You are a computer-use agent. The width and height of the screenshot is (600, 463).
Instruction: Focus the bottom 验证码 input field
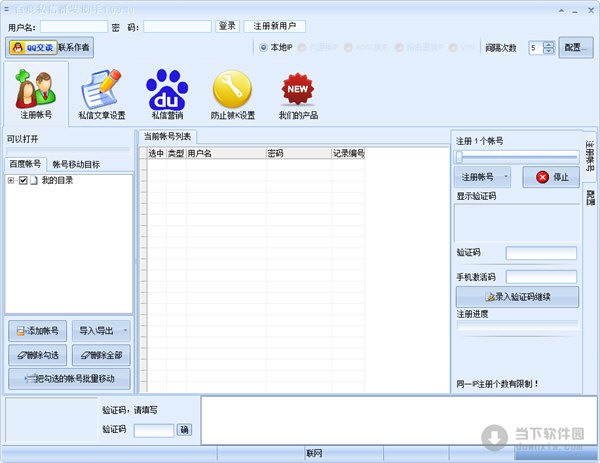click(x=154, y=430)
